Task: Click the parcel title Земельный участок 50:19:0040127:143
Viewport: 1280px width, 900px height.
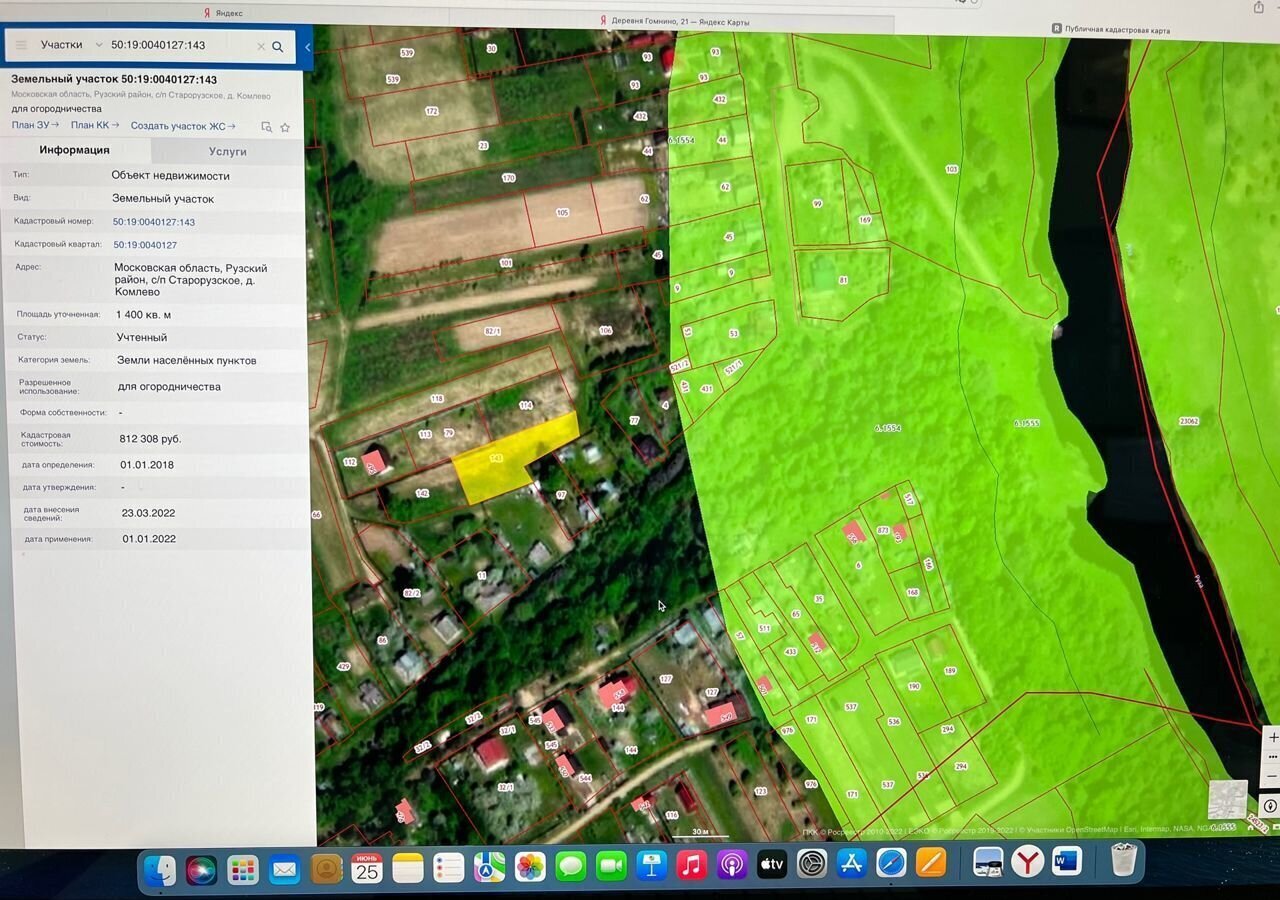Action: coord(114,79)
